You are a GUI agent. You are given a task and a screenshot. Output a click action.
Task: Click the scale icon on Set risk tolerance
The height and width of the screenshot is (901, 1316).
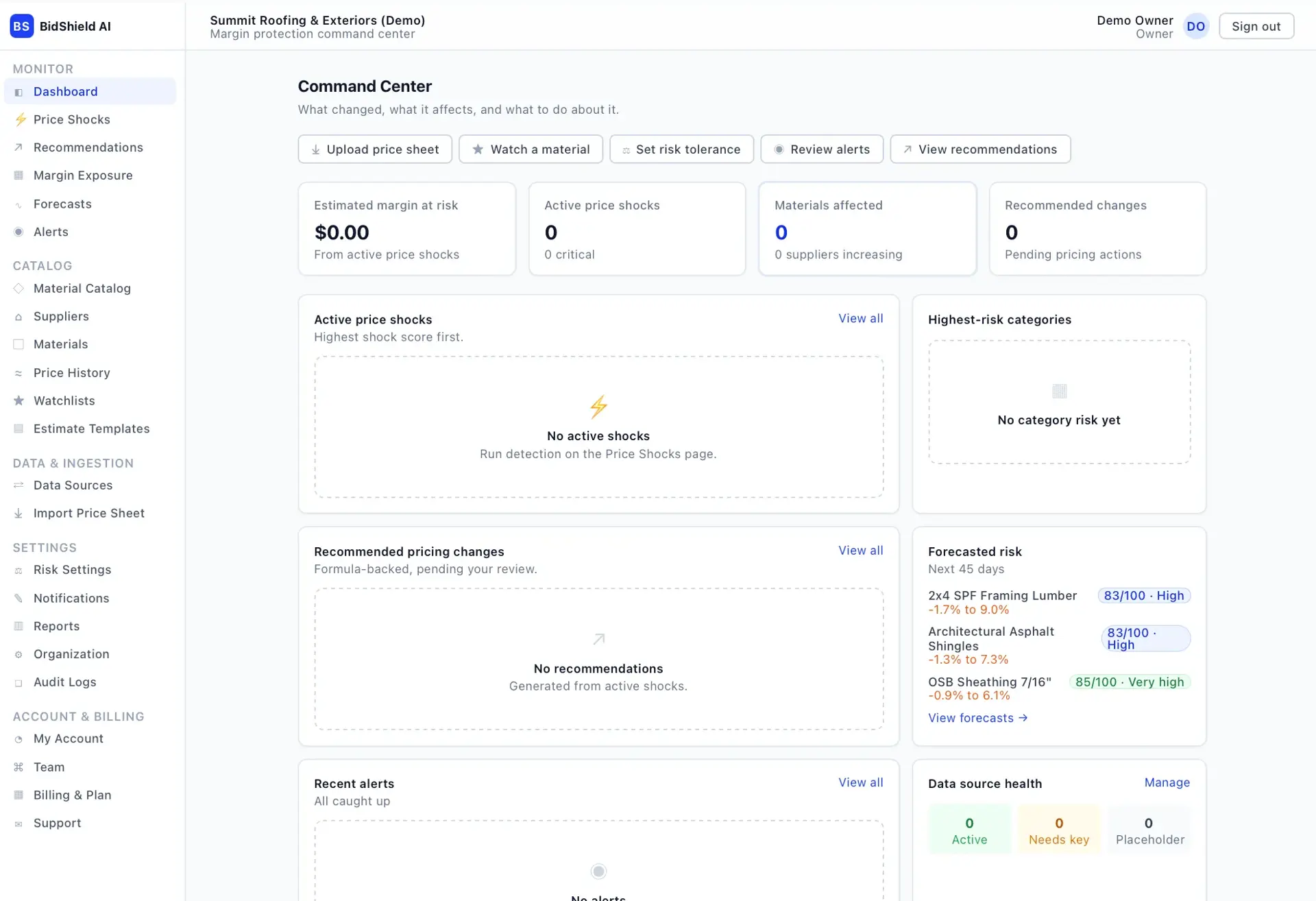pyautogui.click(x=626, y=150)
